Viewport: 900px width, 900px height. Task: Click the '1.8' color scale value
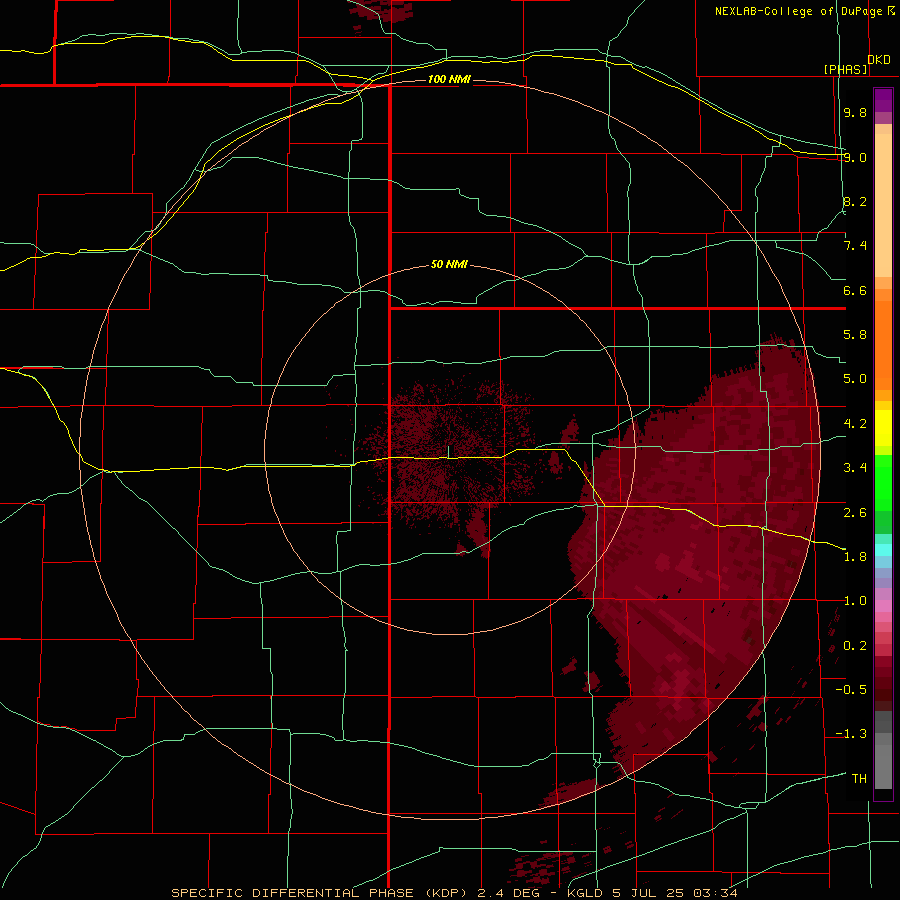[855, 557]
